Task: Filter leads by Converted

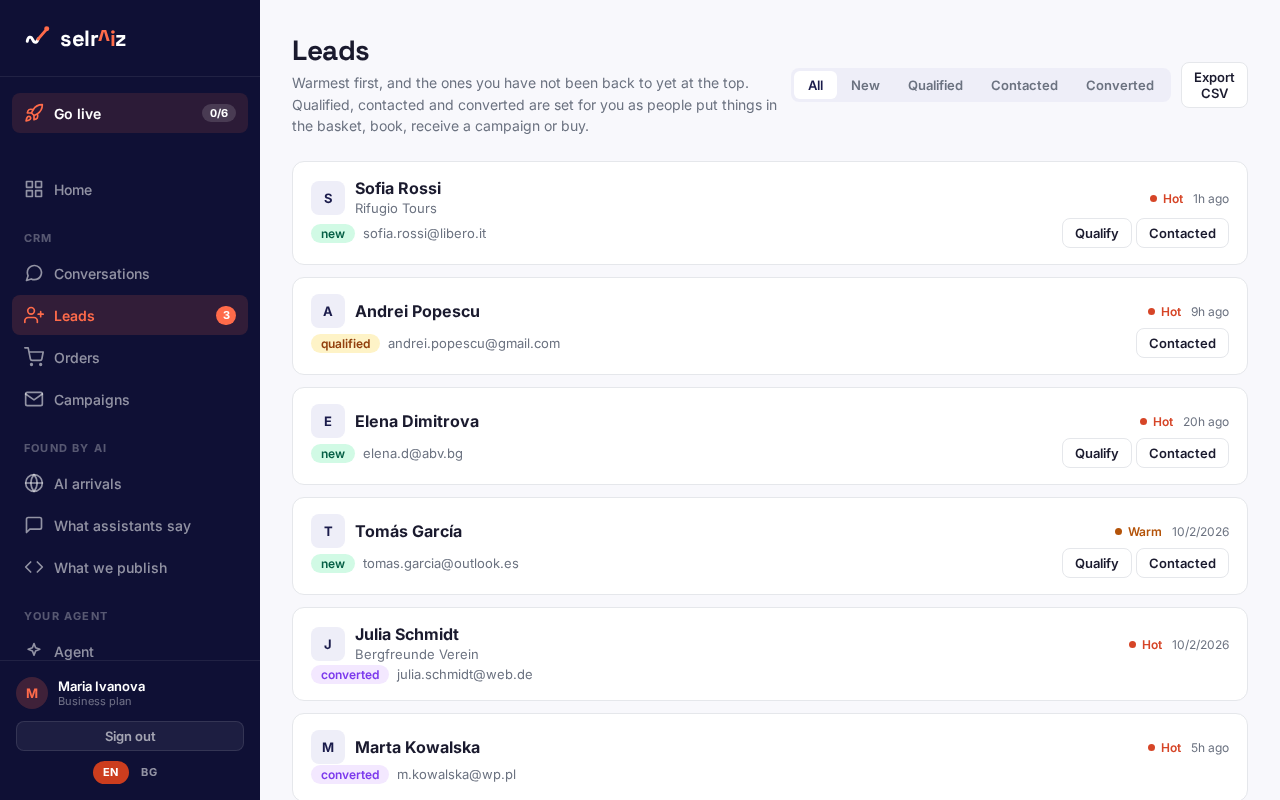Action: coord(1120,85)
